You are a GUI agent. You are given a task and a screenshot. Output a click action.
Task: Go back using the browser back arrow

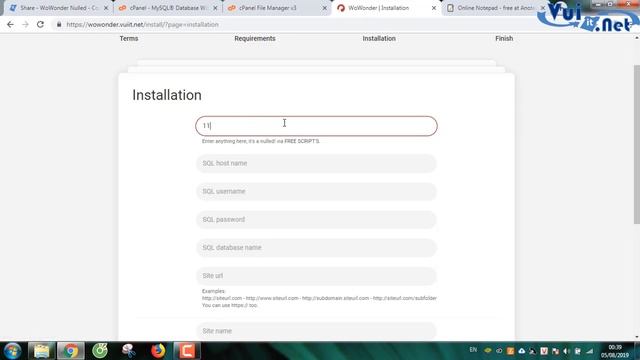[10, 24]
